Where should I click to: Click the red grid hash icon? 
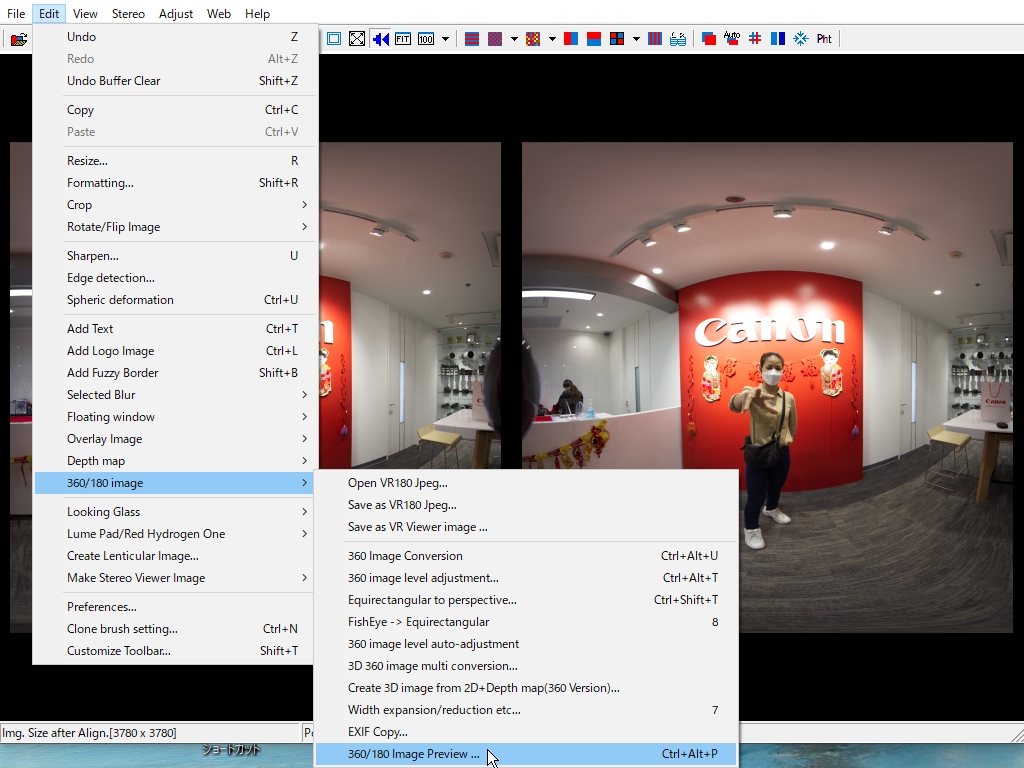point(755,39)
